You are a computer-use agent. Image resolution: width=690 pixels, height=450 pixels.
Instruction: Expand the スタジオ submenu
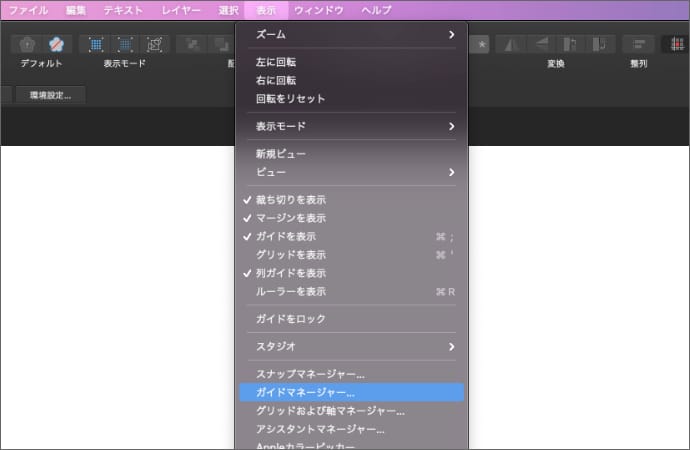(x=351, y=347)
